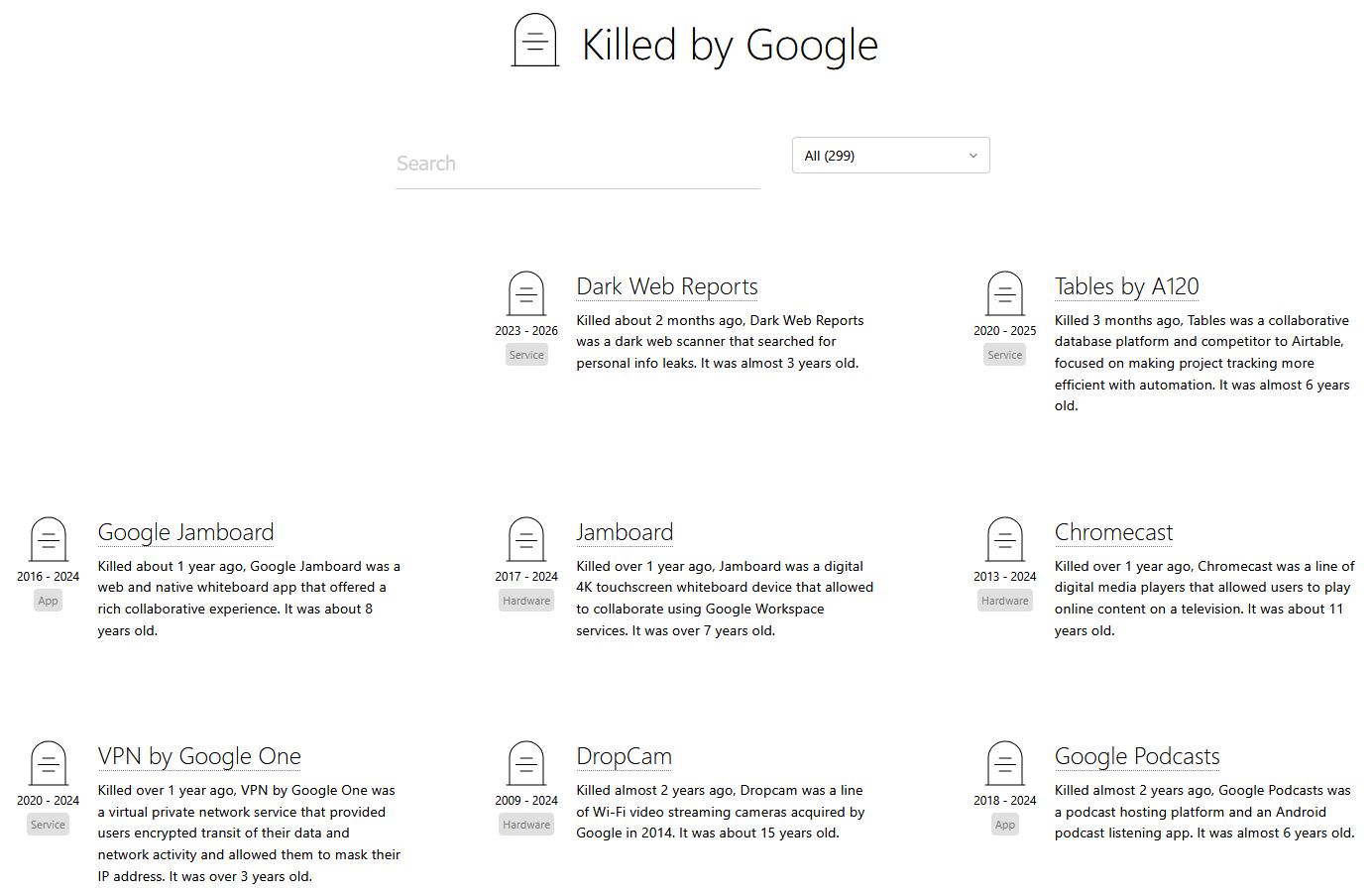Image resolution: width=1372 pixels, height=890 pixels.
Task: Open the DropCam link
Action: click(x=624, y=757)
